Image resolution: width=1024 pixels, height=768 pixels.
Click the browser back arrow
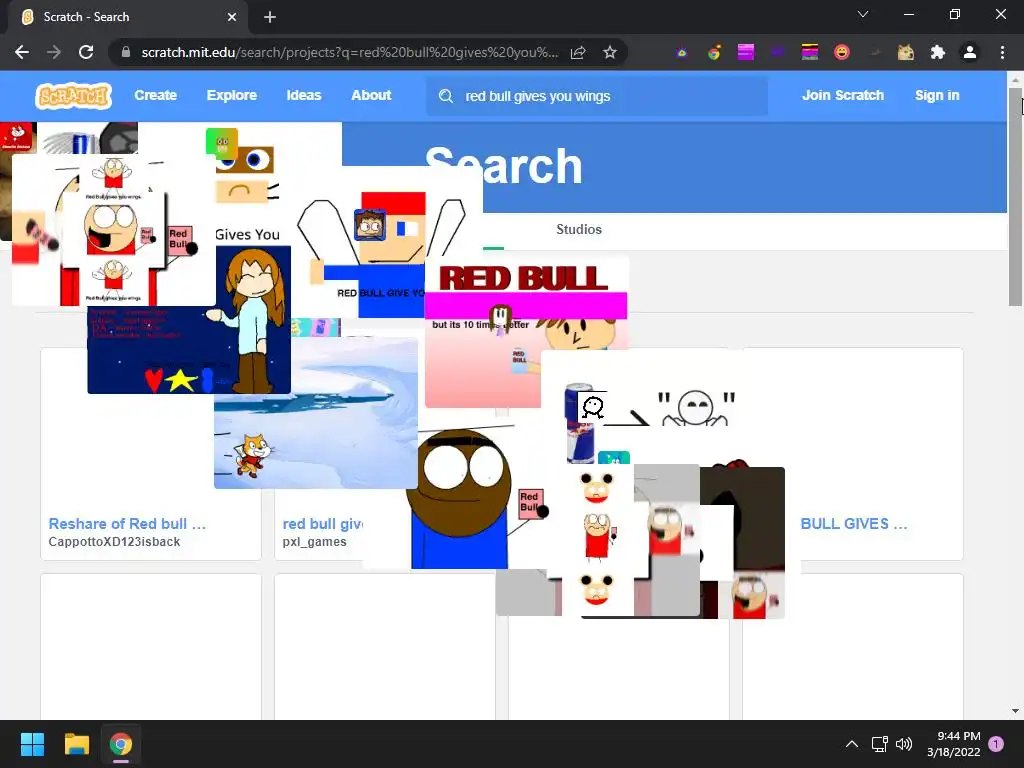pos(22,52)
